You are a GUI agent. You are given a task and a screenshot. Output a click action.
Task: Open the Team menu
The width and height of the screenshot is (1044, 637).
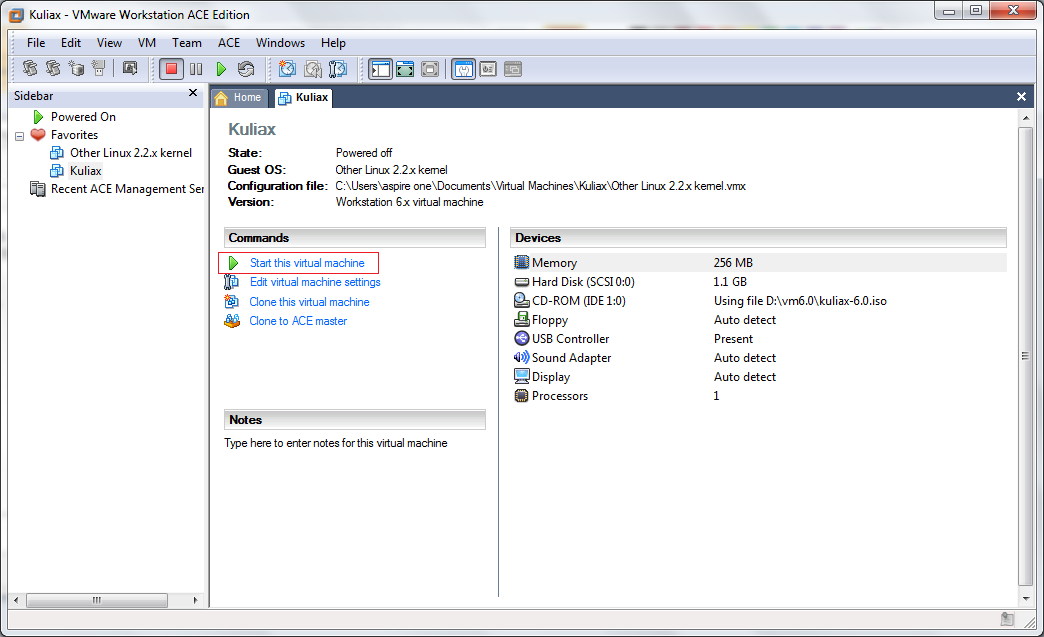tap(186, 43)
